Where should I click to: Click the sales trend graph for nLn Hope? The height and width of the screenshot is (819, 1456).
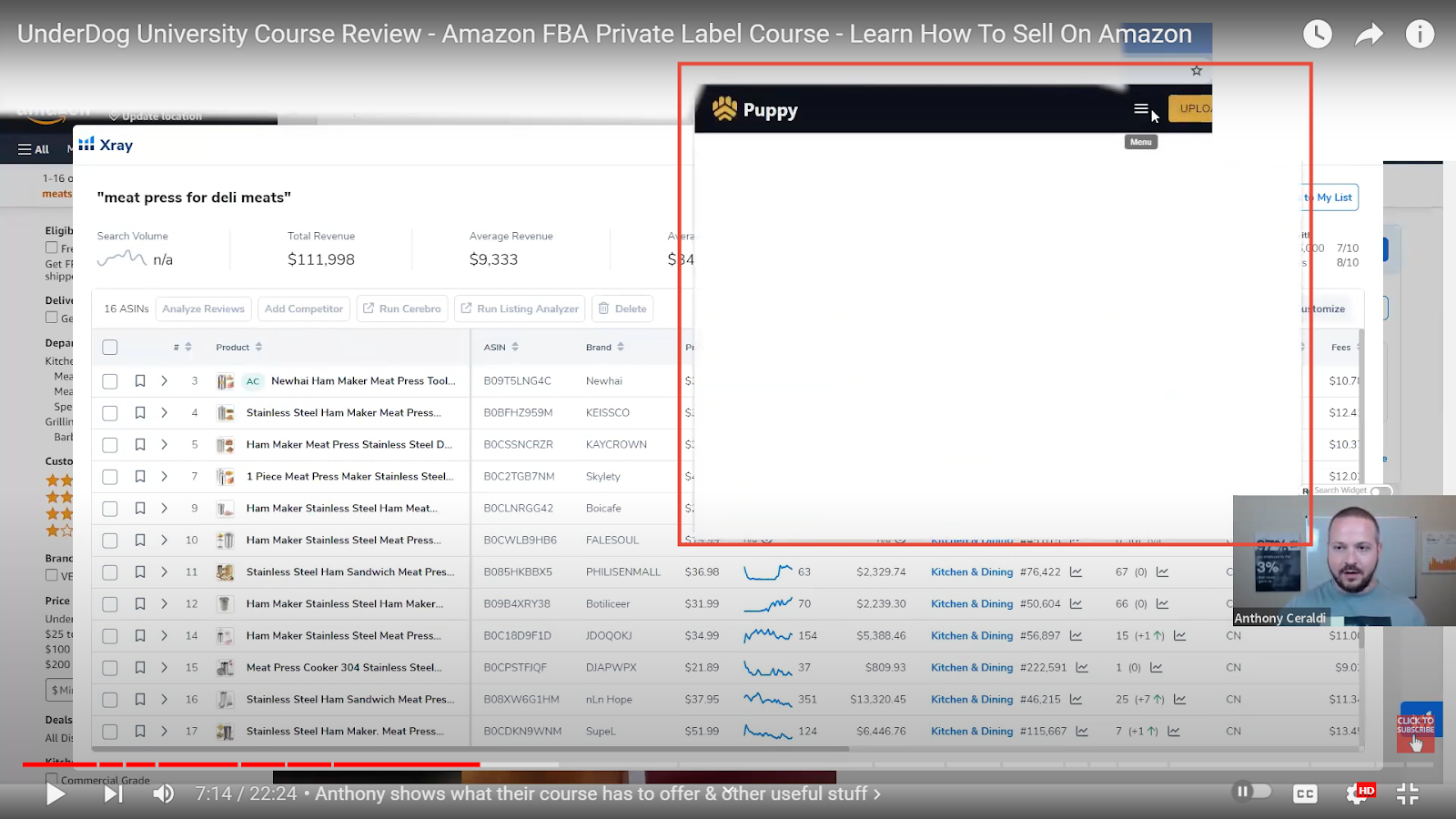(x=768, y=700)
